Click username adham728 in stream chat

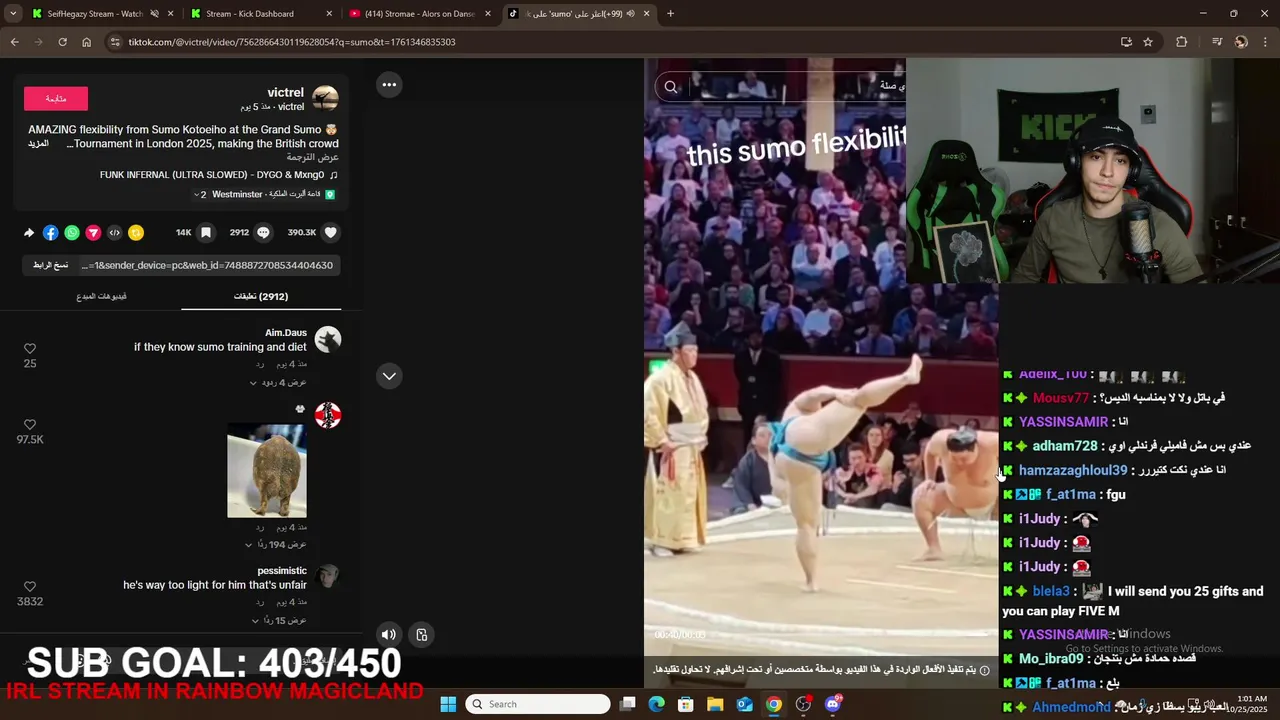coord(1065,446)
